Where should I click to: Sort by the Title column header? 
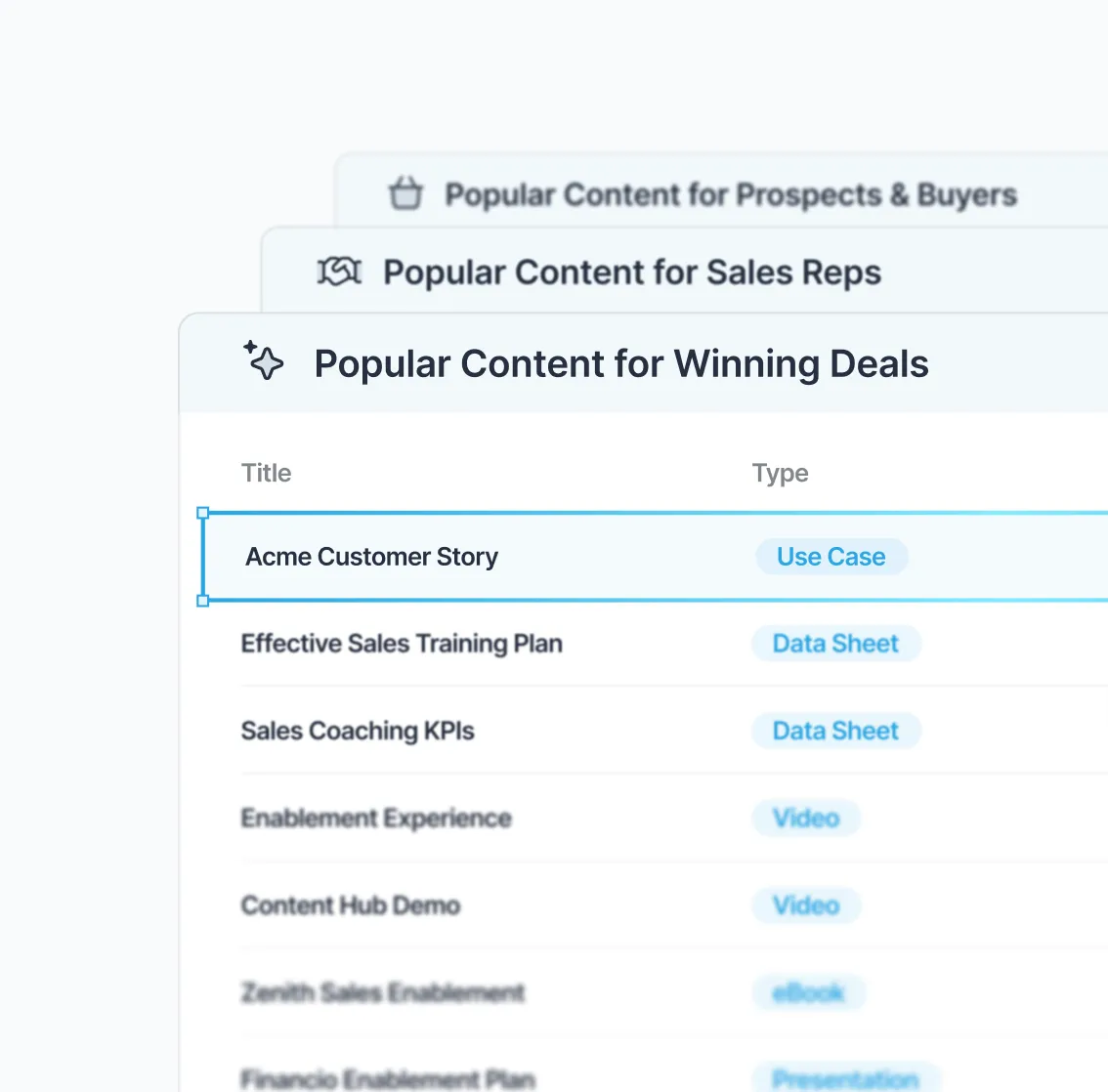click(x=267, y=473)
